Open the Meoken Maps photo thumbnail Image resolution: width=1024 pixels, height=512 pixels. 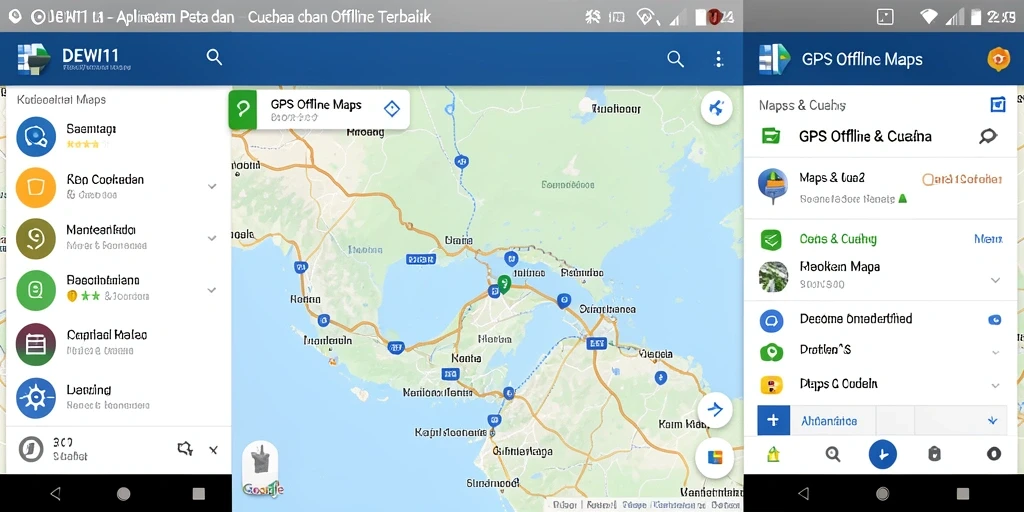773,276
